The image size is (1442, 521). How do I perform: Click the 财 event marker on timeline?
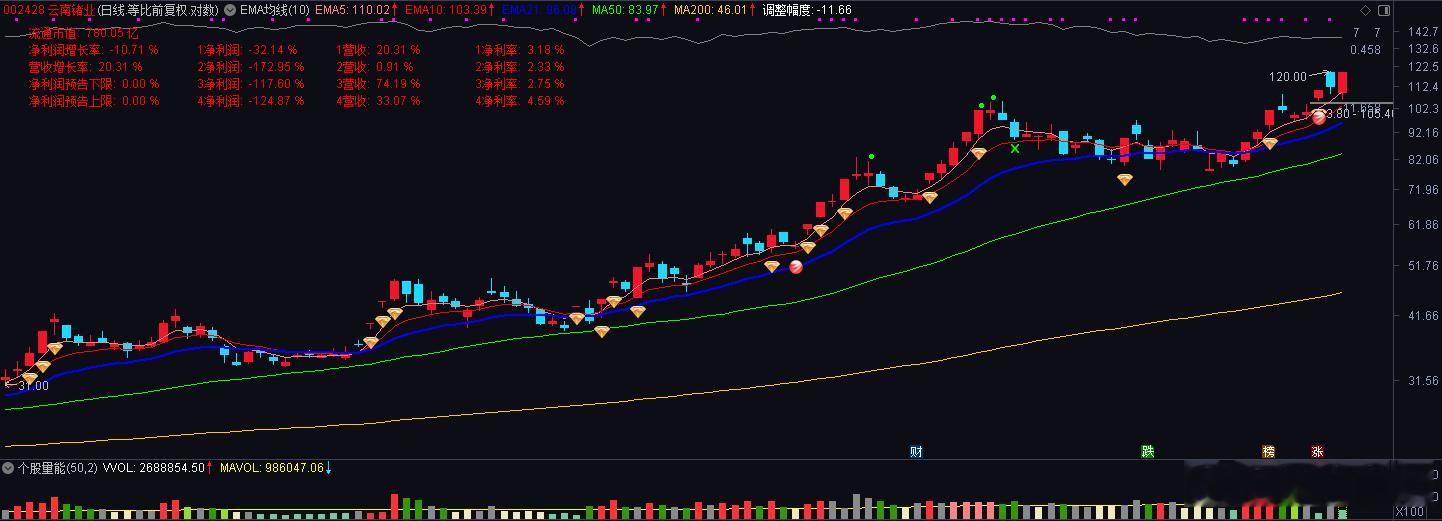tap(916, 451)
